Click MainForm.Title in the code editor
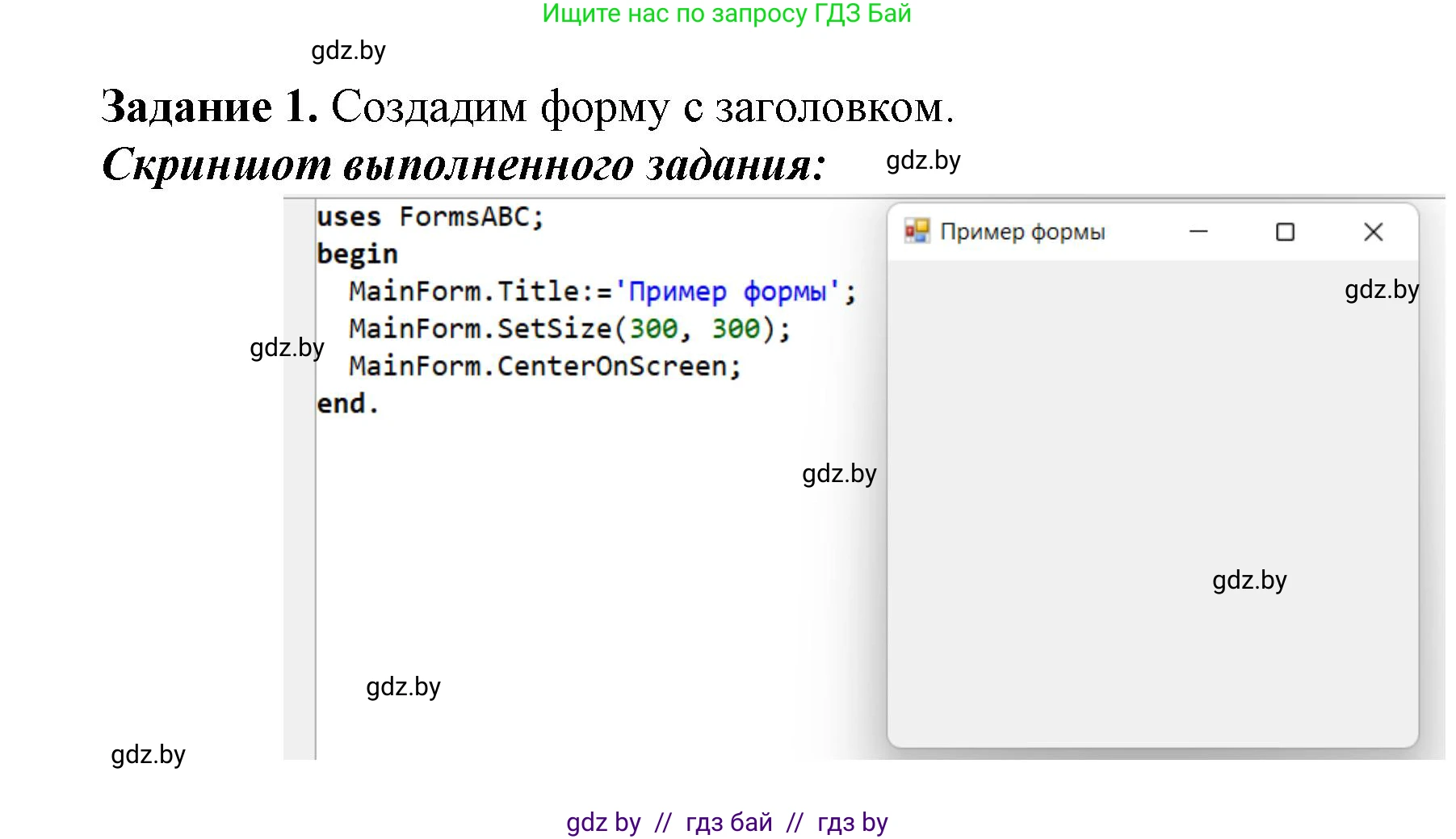Image resolution: width=1456 pixels, height=839 pixels. click(464, 292)
